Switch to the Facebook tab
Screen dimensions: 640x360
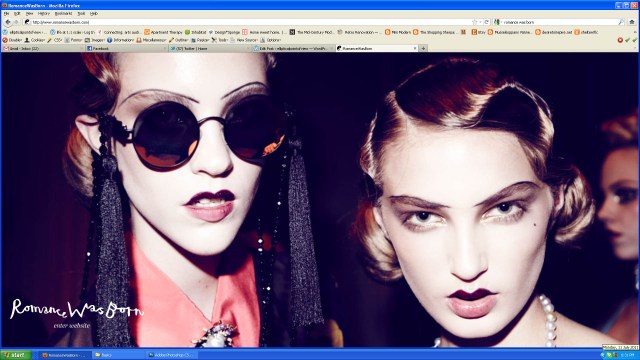tap(126, 48)
